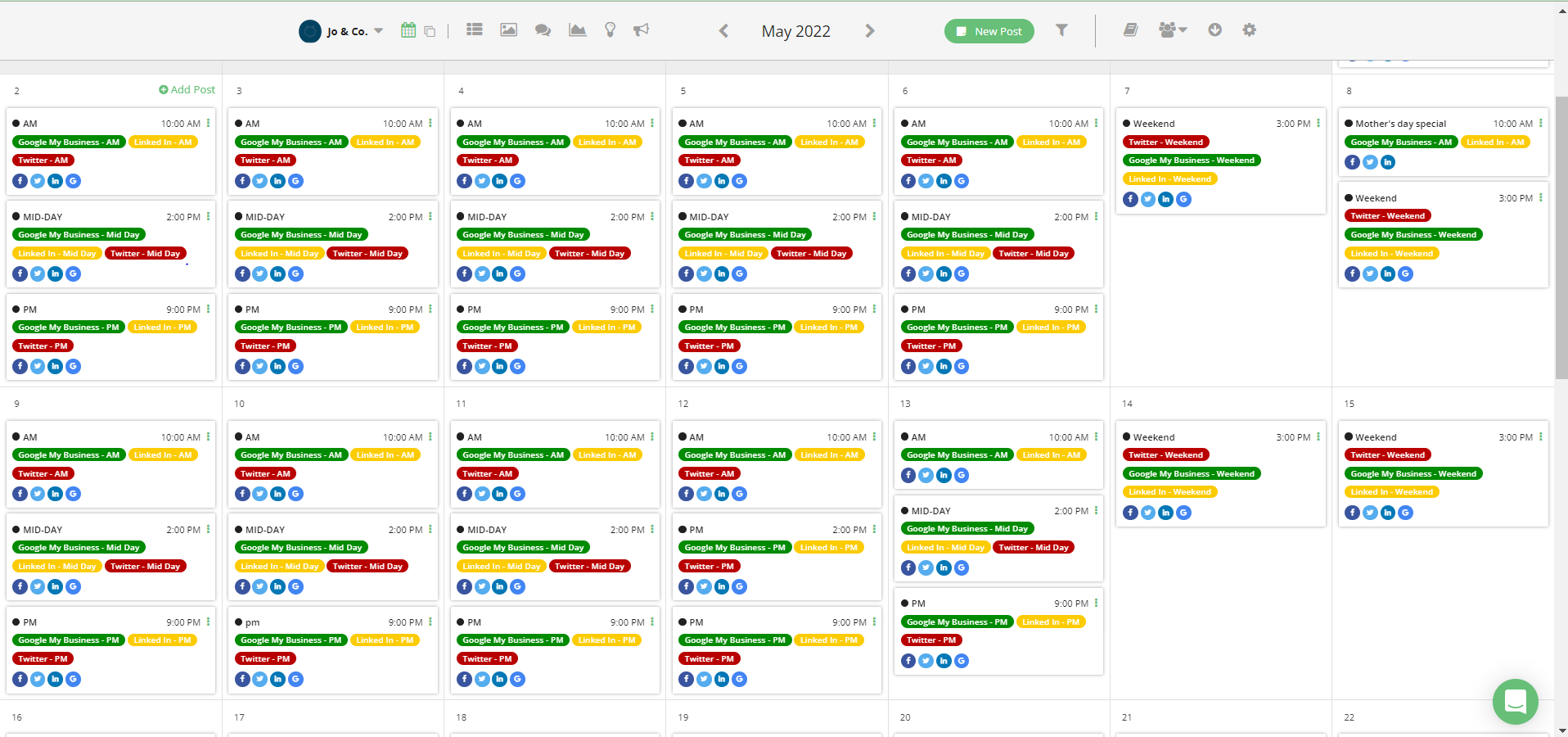Expand the Jo & Co. workspace dropdown arrow
Image resolution: width=1568 pixels, height=737 pixels.
[x=378, y=31]
